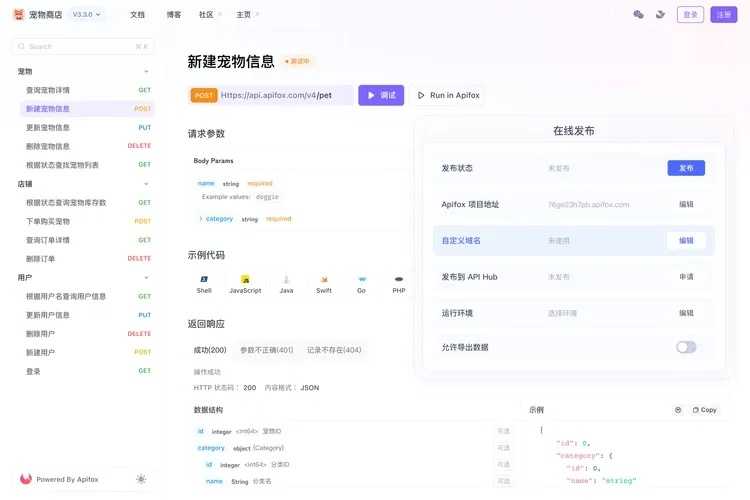Open 查询订单详情 GET in the sidebar

(88, 240)
